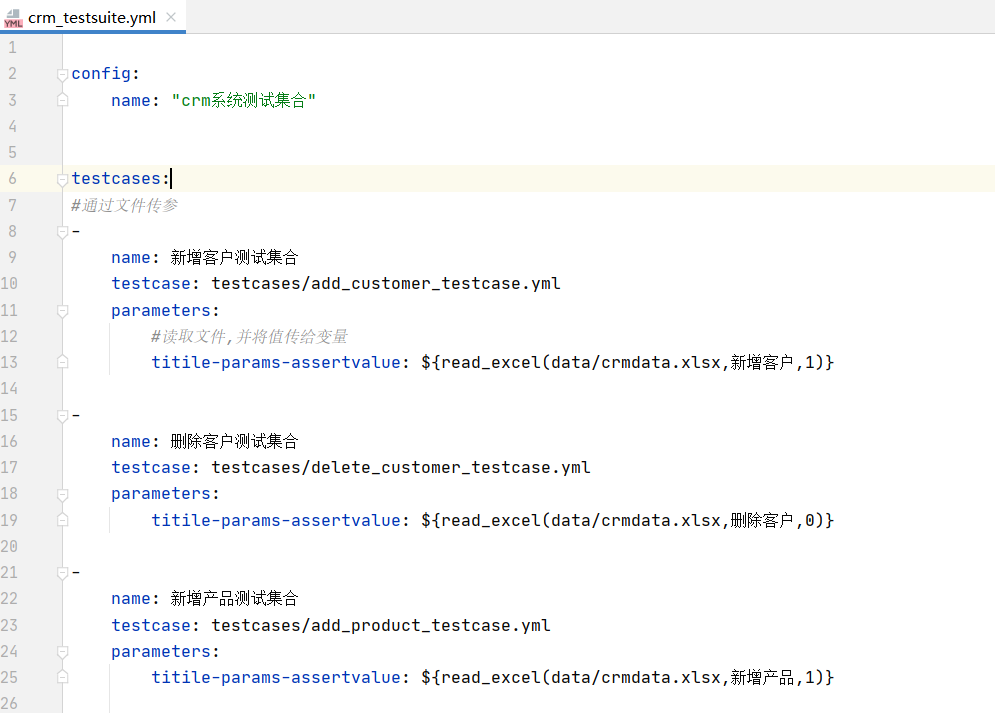The width and height of the screenshot is (995, 713).
Task: Close the crm_testsuite.yml tab
Action: (171, 18)
